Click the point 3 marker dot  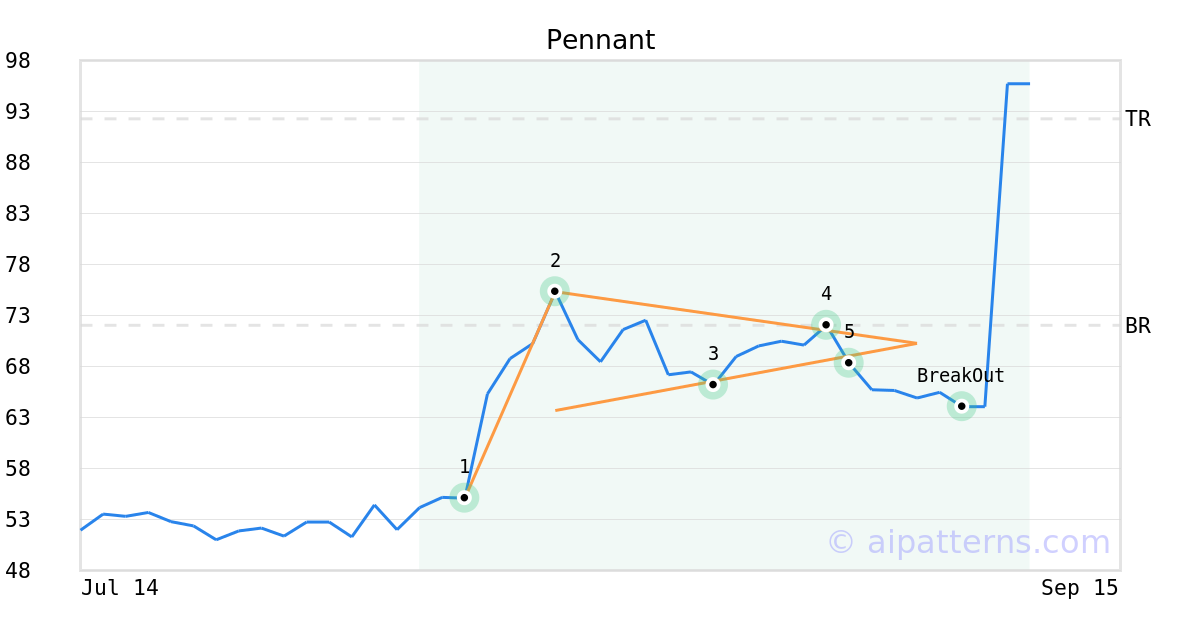(712, 384)
